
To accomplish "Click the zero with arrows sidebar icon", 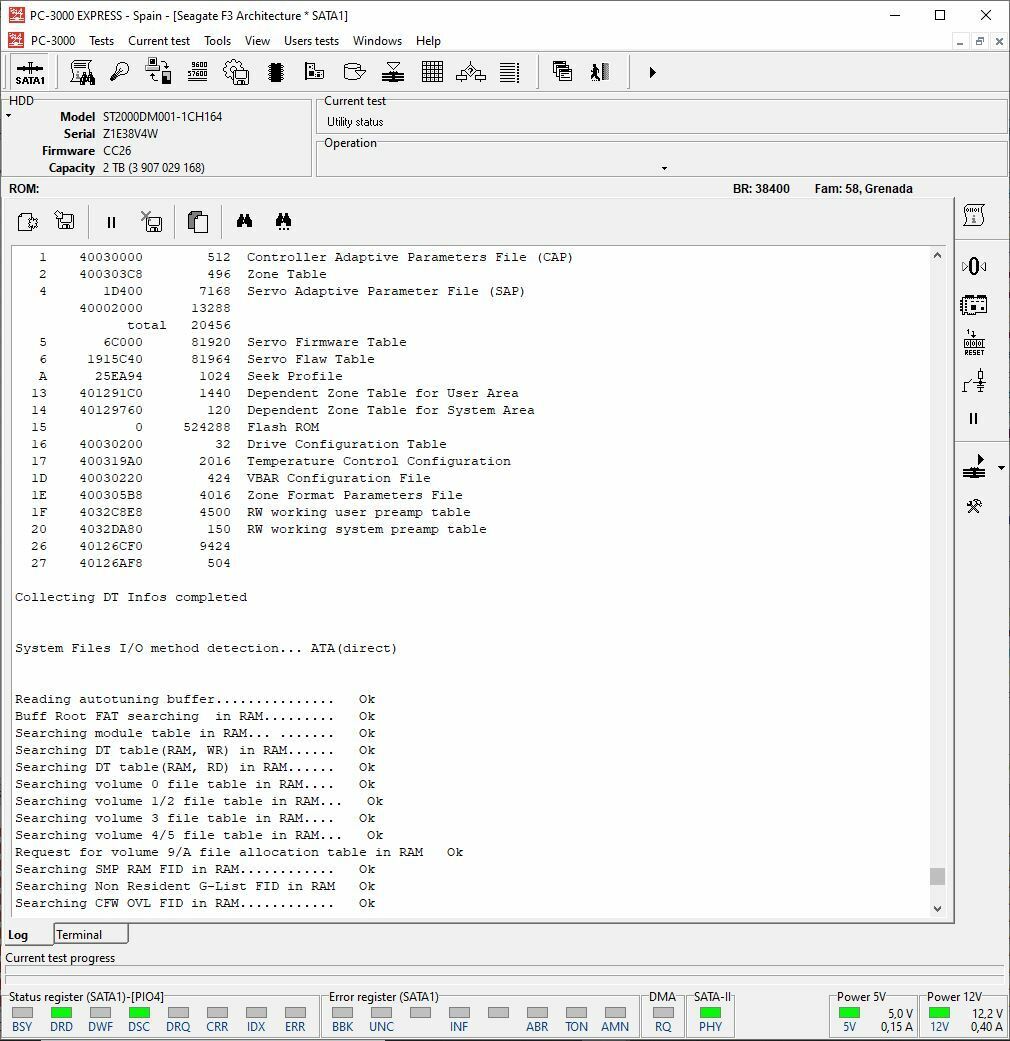I will point(973,266).
